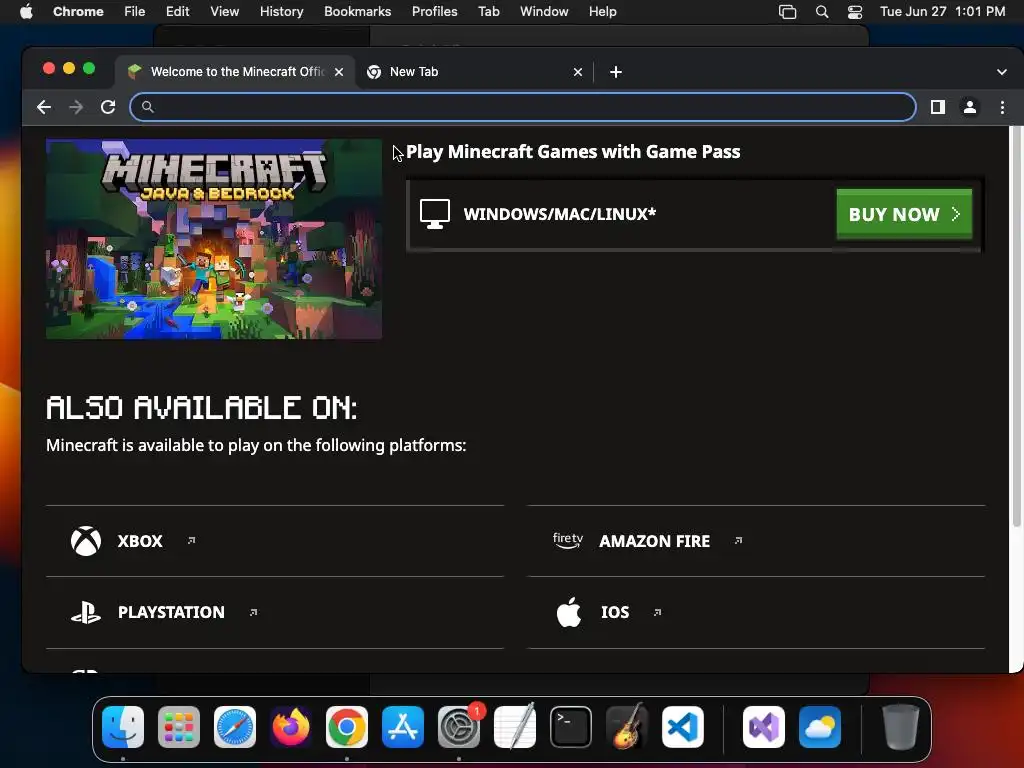Viewport: 1024px width, 768px height.
Task: Switch to the New Tab tab
Action: pyautogui.click(x=474, y=72)
